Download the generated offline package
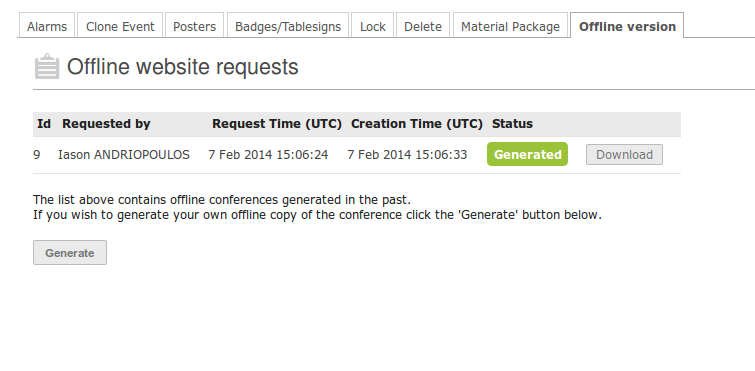The height and width of the screenshot is (371, 755). point(624,154)
